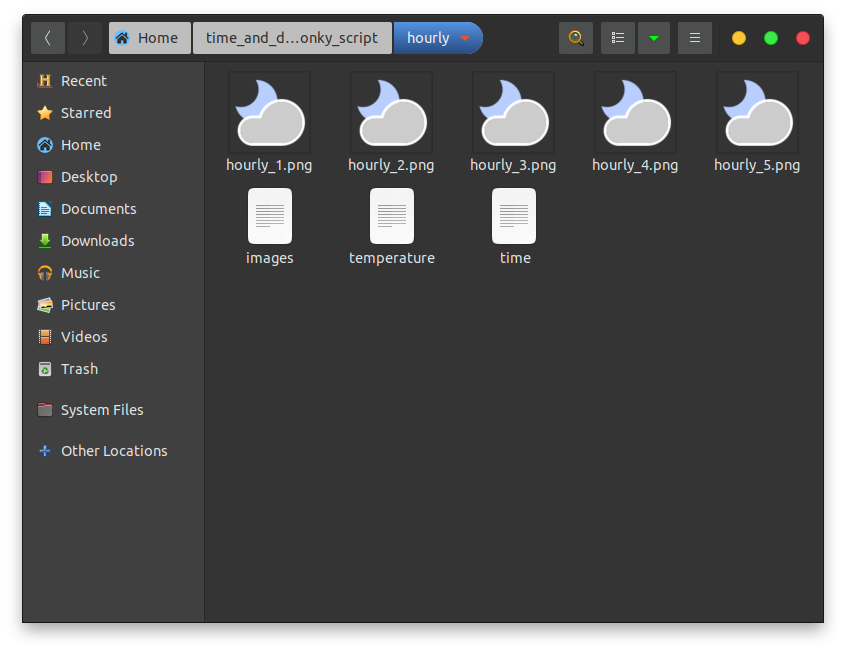Go back with the left arrow button

click(x=47, y=38)
